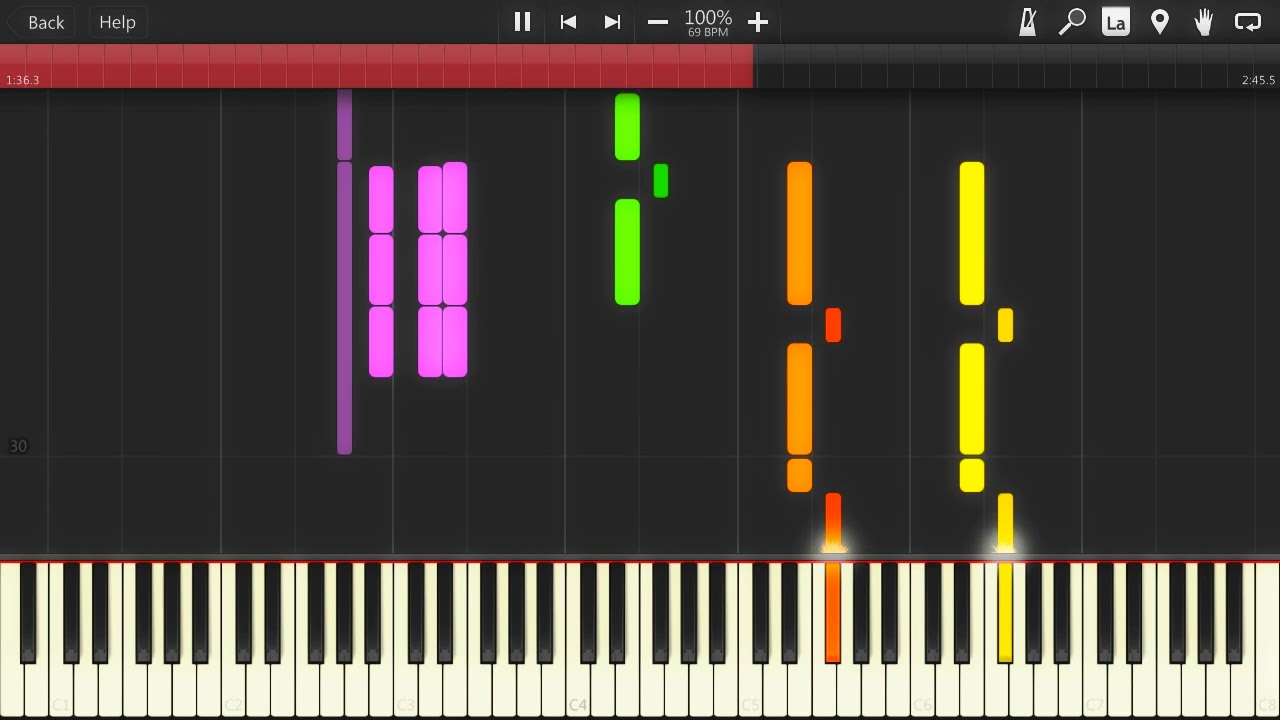Click the elapsed time 1:36.3
This screenshot has height=720, width=1280.
(22, 80)
